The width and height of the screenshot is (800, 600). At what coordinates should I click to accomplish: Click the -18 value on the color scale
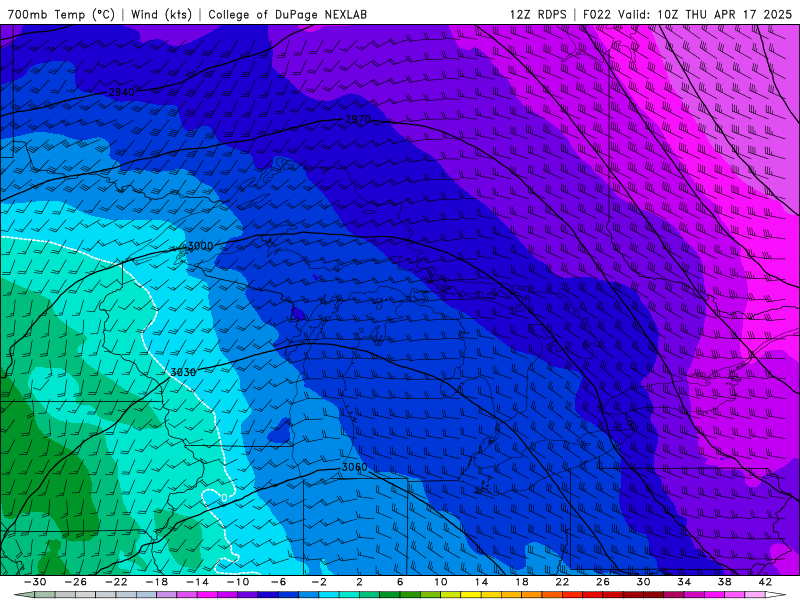point(157,582)
